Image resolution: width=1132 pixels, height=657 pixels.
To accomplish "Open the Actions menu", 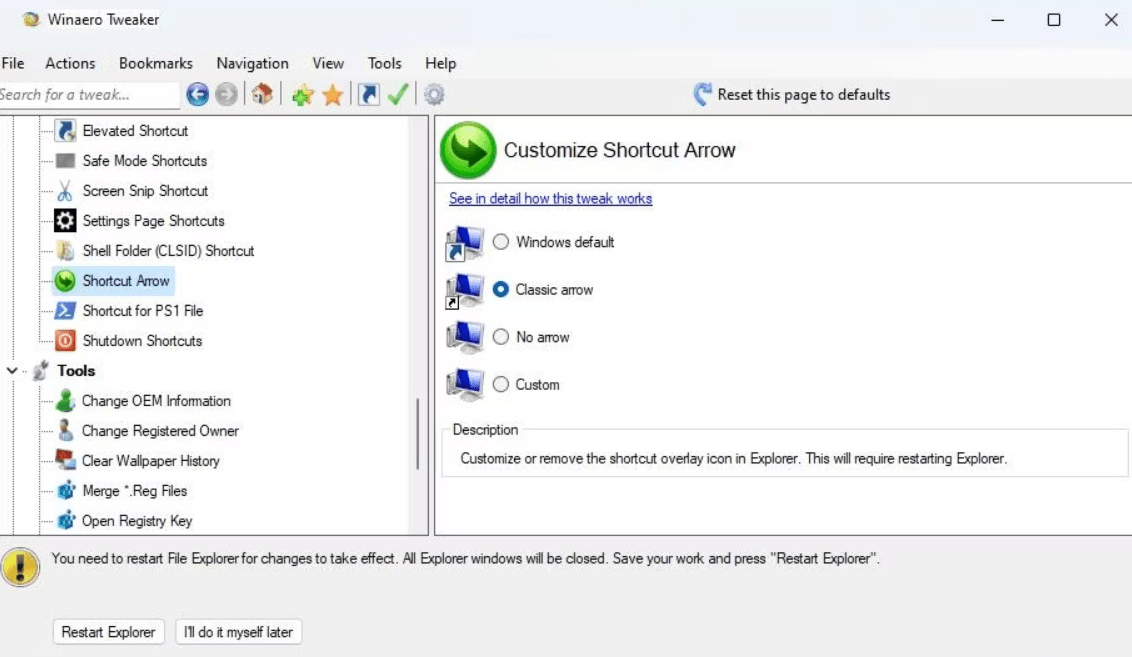I will tap(70, 64).
